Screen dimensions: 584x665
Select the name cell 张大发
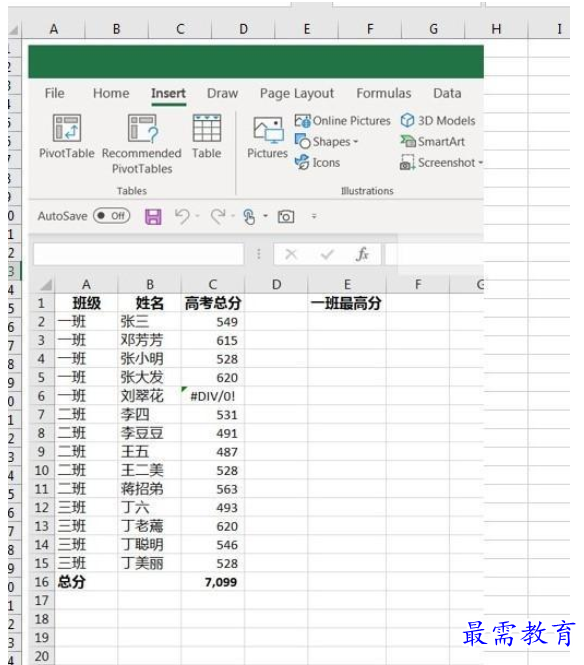click(150, 377)
